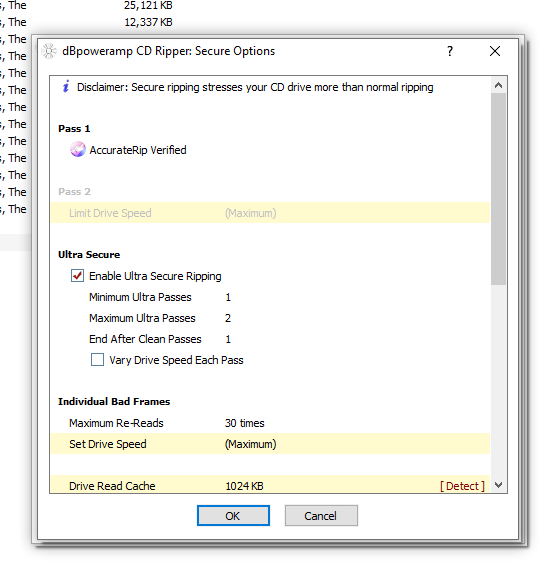
Task: Click the scrollbar up arrow
Action: [x=499, y=85]
